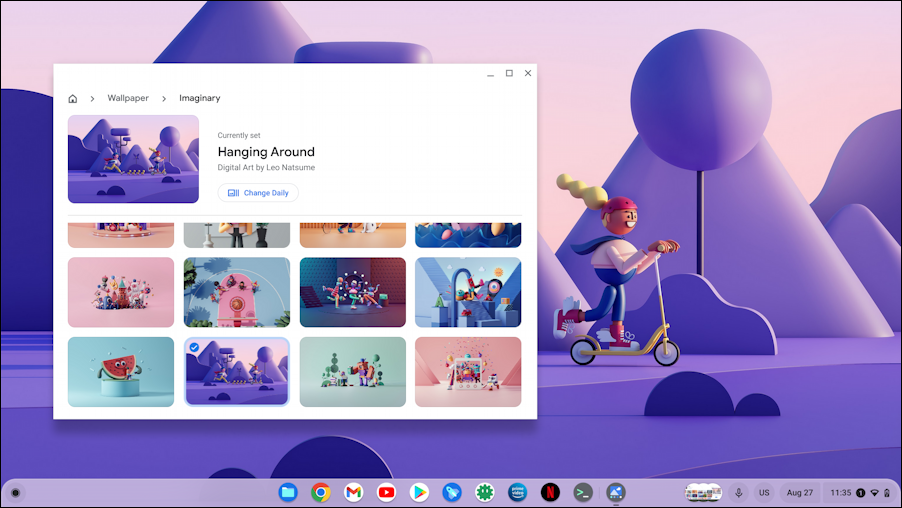Viewport: 902px width, 508px height.
Task: Open Prime Video from the shelf
Action: 518,492
